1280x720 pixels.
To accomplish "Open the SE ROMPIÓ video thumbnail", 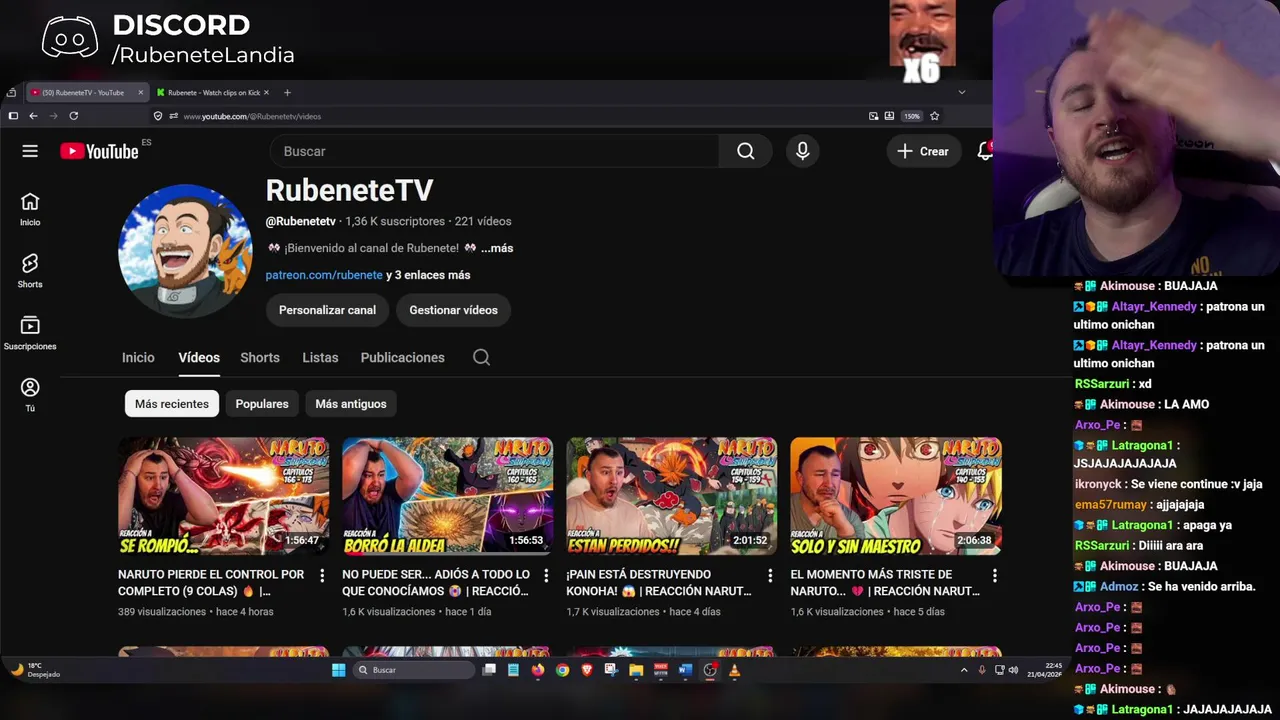I will (x=223, y=496).
